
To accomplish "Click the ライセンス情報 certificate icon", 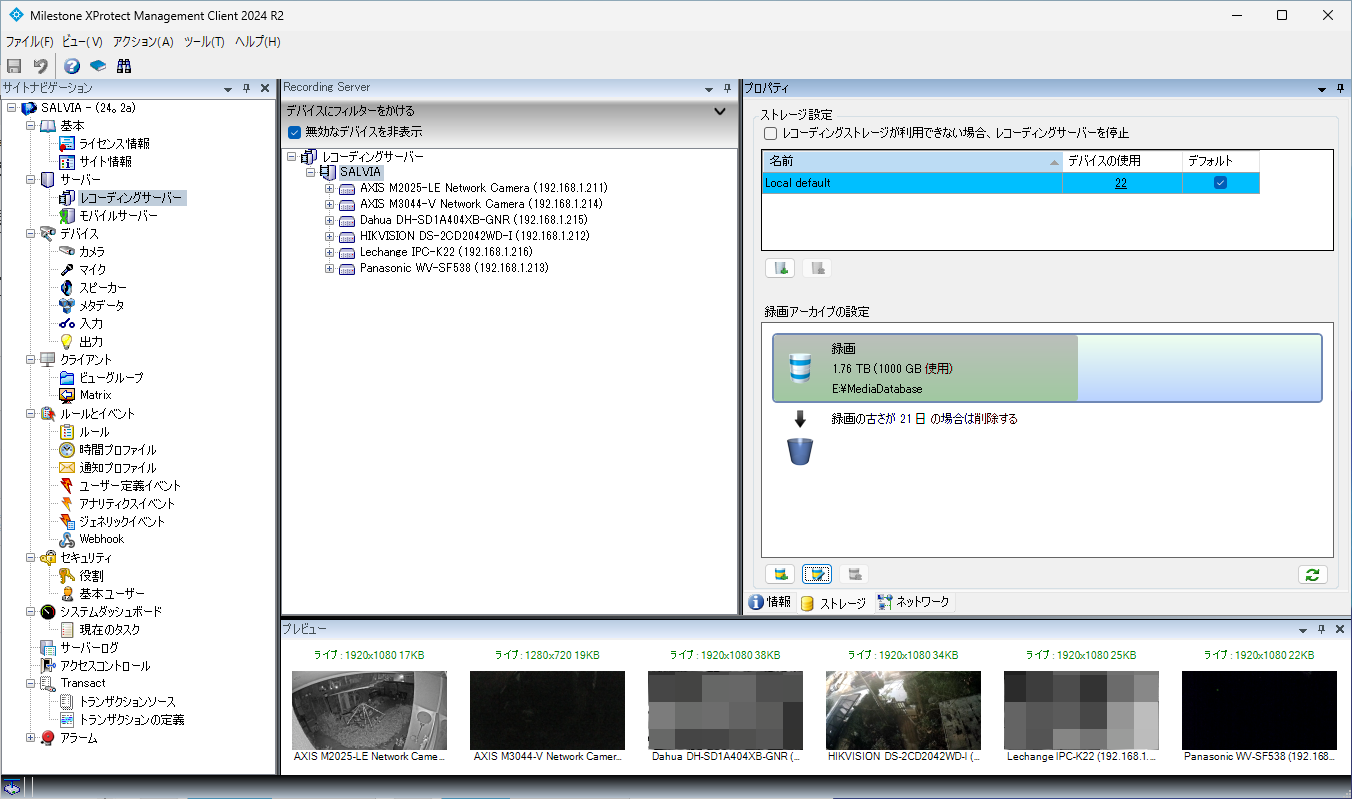I will [67, 144].
